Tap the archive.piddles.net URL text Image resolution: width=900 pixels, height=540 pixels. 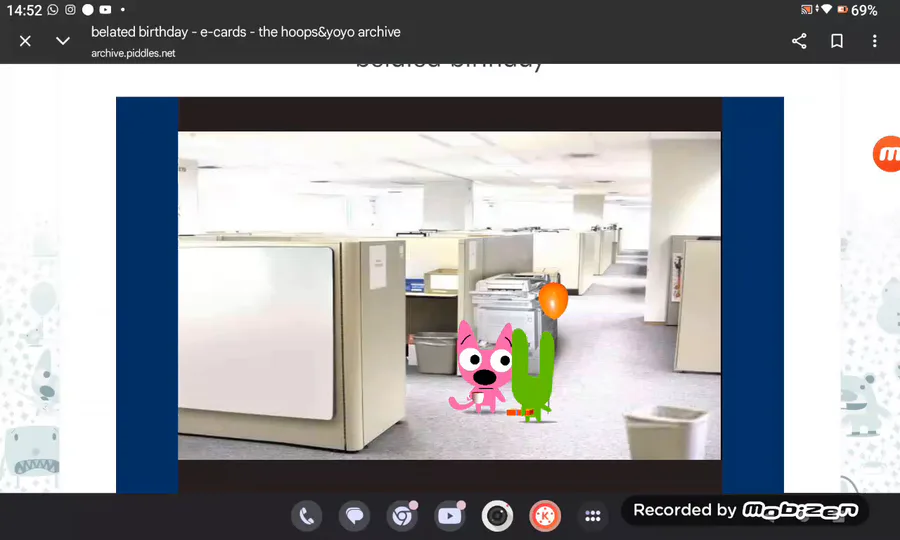click(133, 53)
